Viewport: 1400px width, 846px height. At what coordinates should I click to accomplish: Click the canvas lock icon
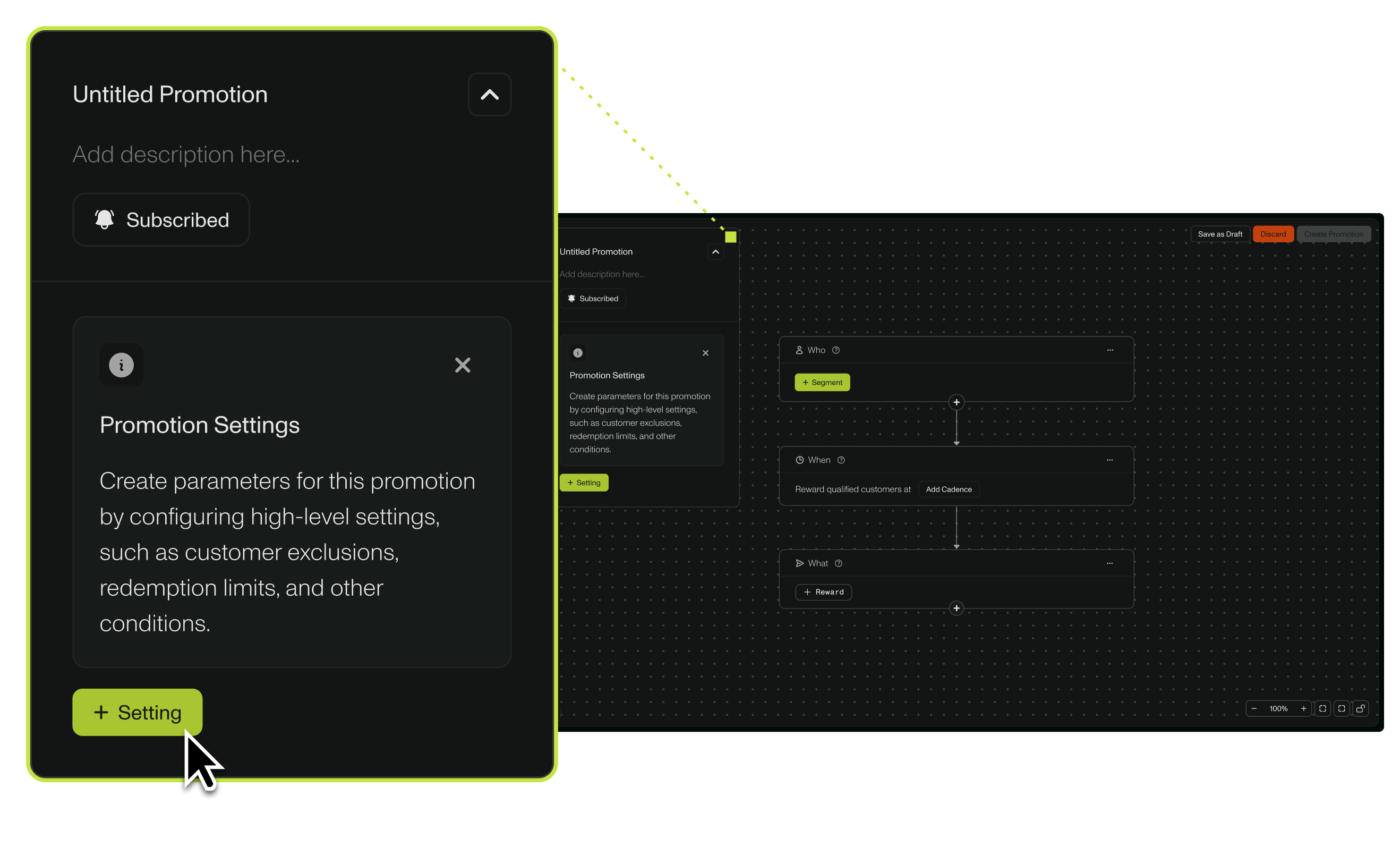1360,708
